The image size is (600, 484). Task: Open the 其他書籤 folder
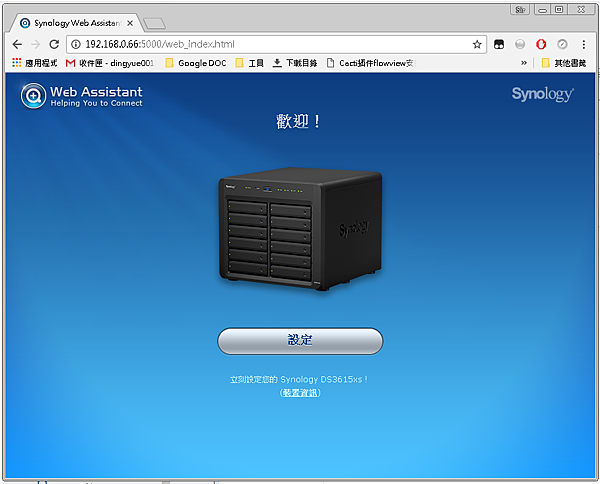click(564, 63)
